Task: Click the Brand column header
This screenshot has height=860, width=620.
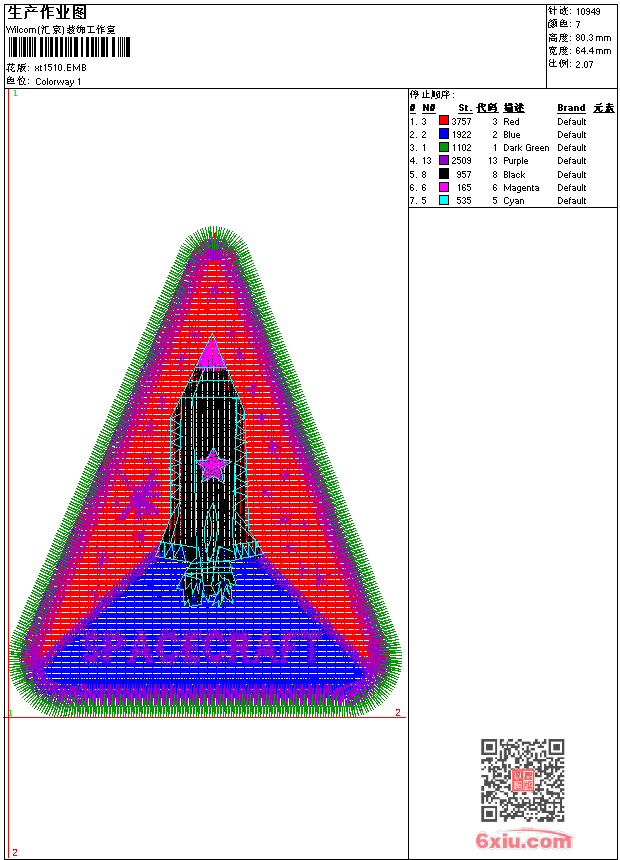Action: [571, 108]
